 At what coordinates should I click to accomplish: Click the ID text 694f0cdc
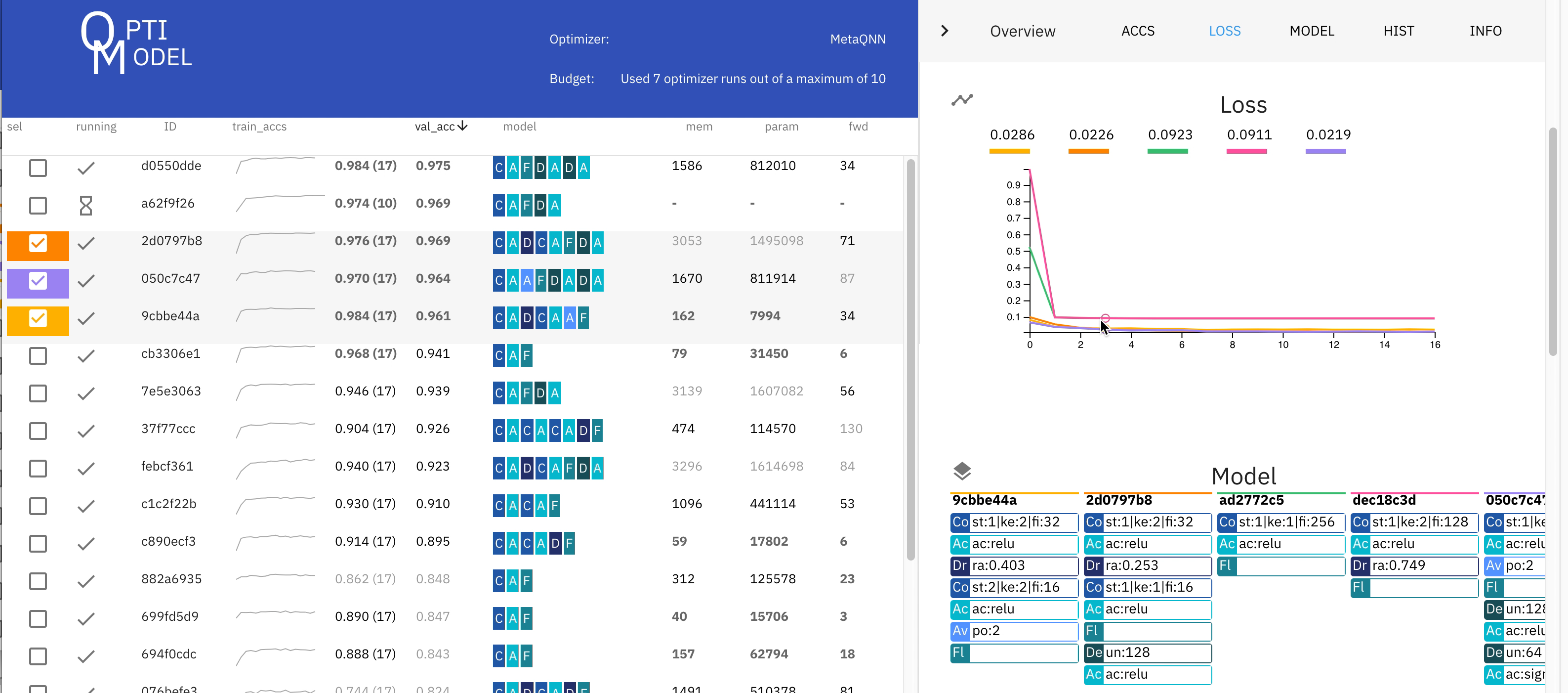point(168,654)
